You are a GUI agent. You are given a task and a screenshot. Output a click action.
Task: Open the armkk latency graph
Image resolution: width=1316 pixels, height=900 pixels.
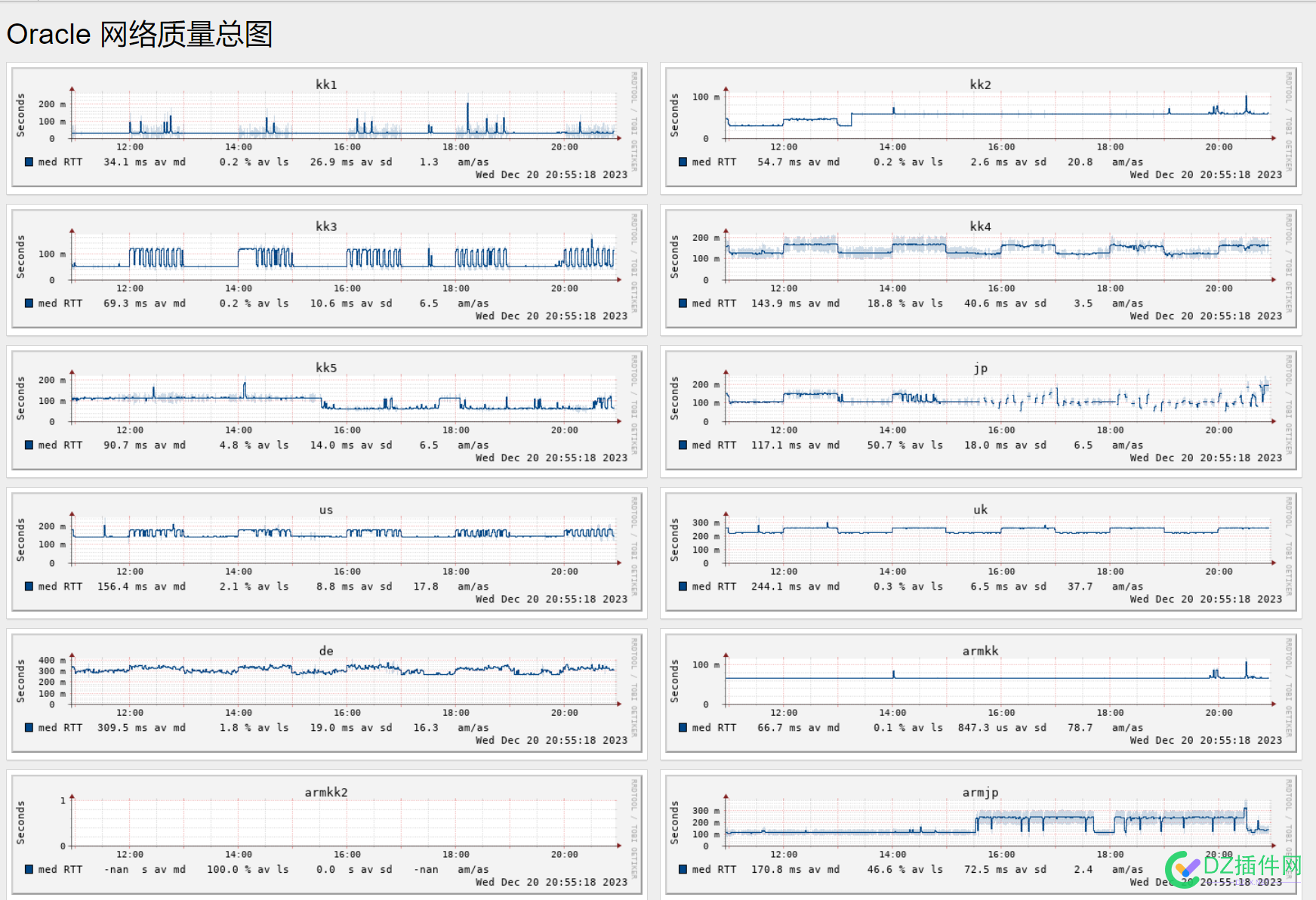[x=981, y=695]
